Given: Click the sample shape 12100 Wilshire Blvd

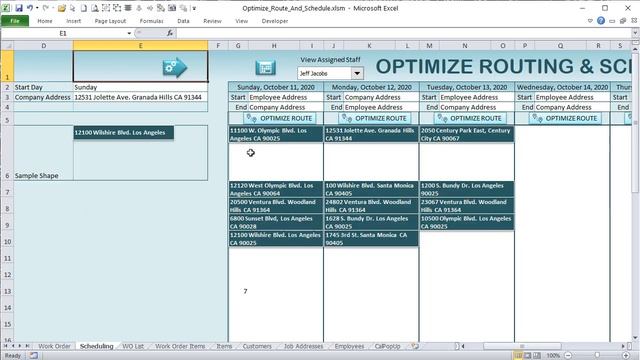Looking at the screenshot, I should coord(124,133).
